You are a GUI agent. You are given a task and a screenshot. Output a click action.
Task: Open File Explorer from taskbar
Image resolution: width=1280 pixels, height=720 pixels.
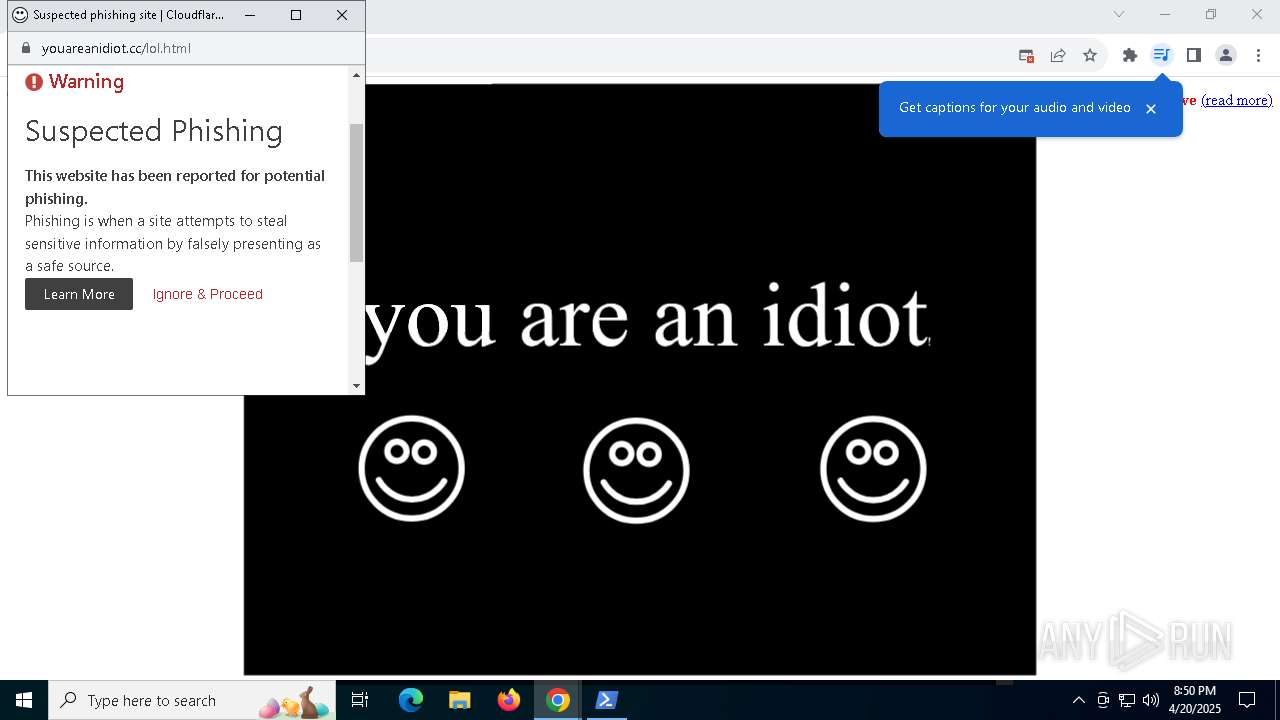coord(459,700)
